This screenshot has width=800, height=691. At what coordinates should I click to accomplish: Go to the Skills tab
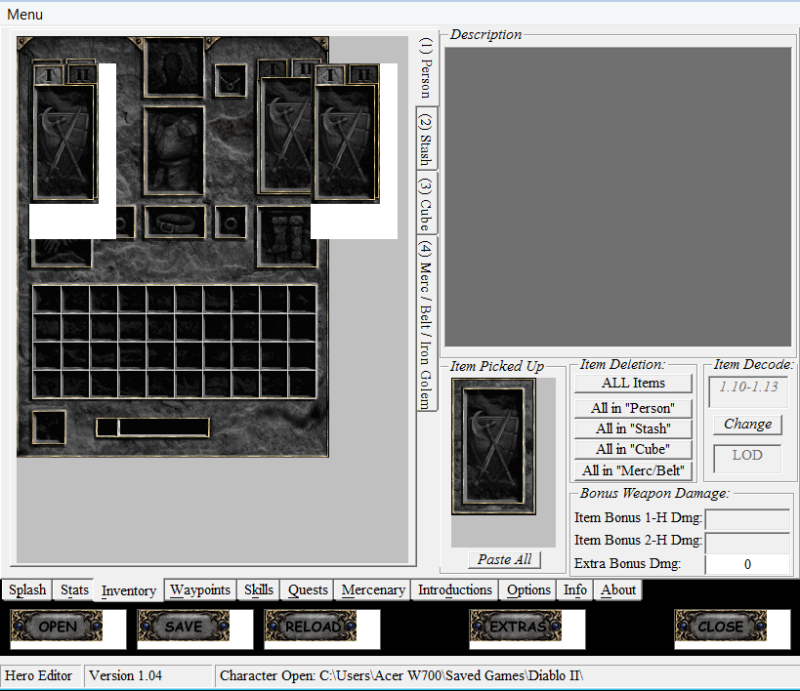pos(259,590)
